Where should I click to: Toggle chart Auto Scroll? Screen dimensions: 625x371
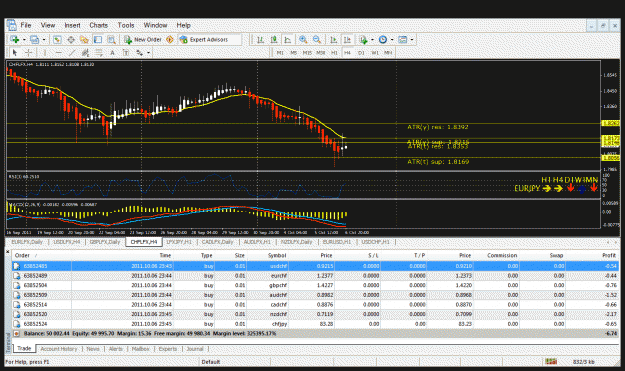334,39
